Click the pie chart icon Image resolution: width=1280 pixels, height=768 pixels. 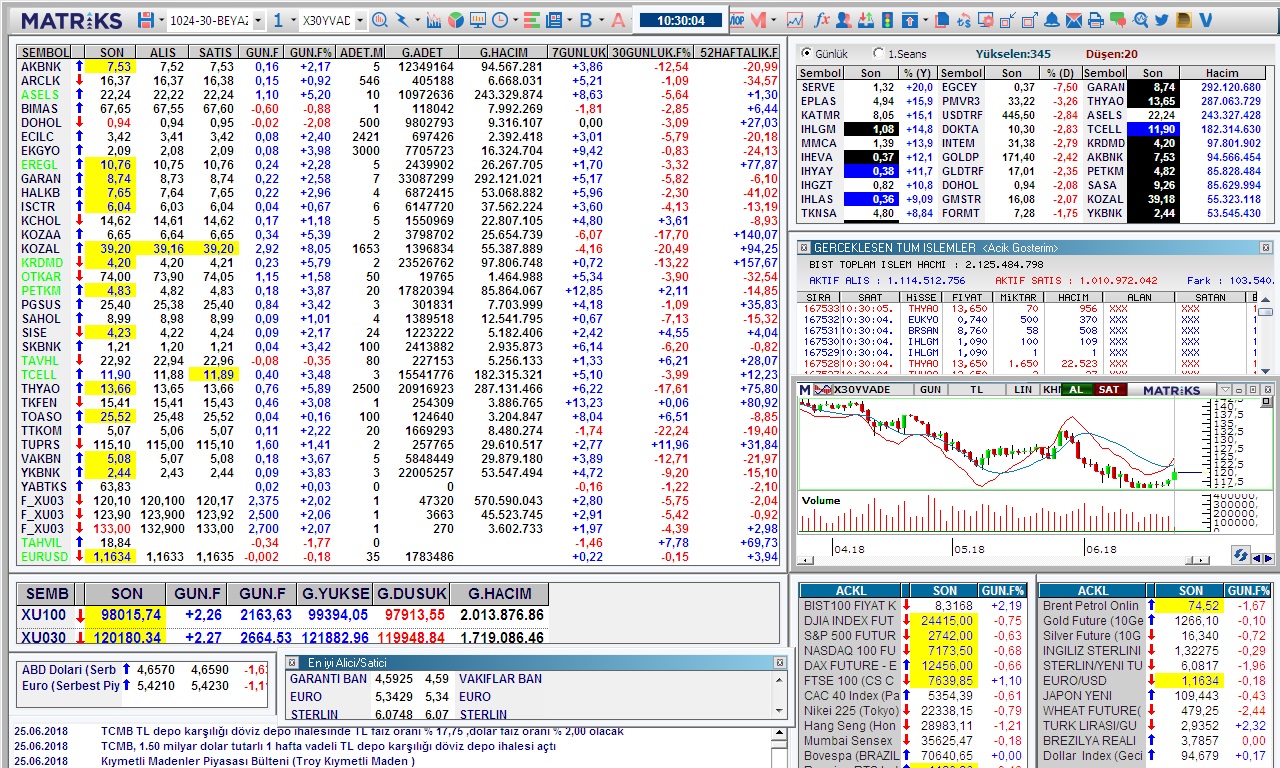(x=455, y=20)
